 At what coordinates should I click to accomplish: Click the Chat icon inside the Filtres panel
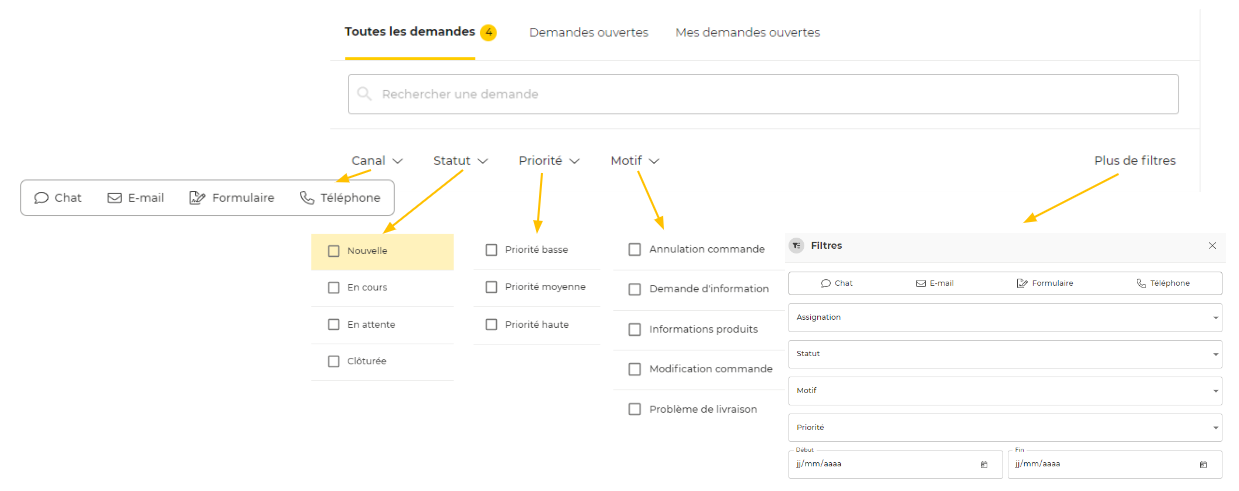pos(826,283)
